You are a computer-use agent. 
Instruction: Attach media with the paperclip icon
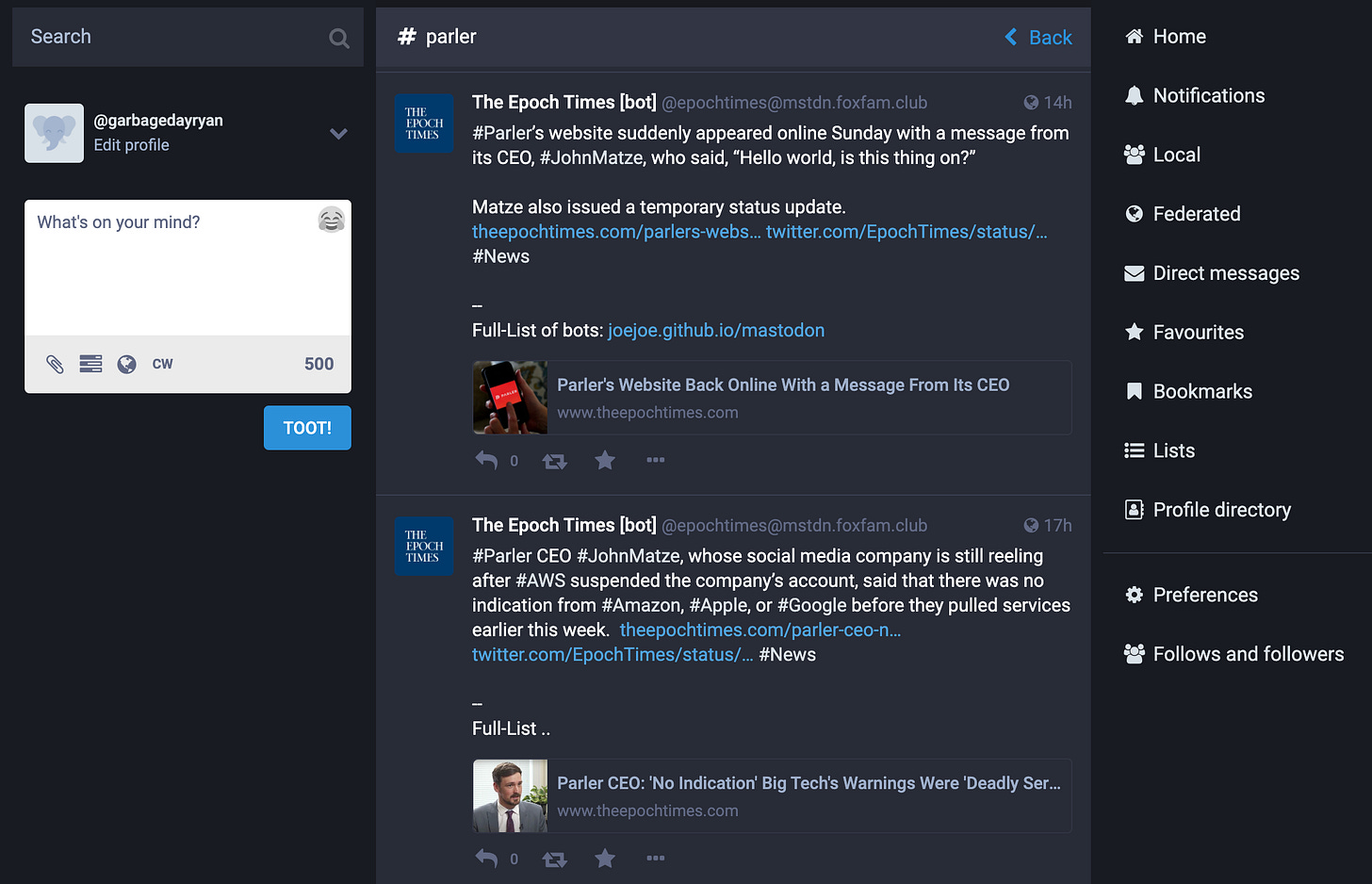[x=55, y=364]
